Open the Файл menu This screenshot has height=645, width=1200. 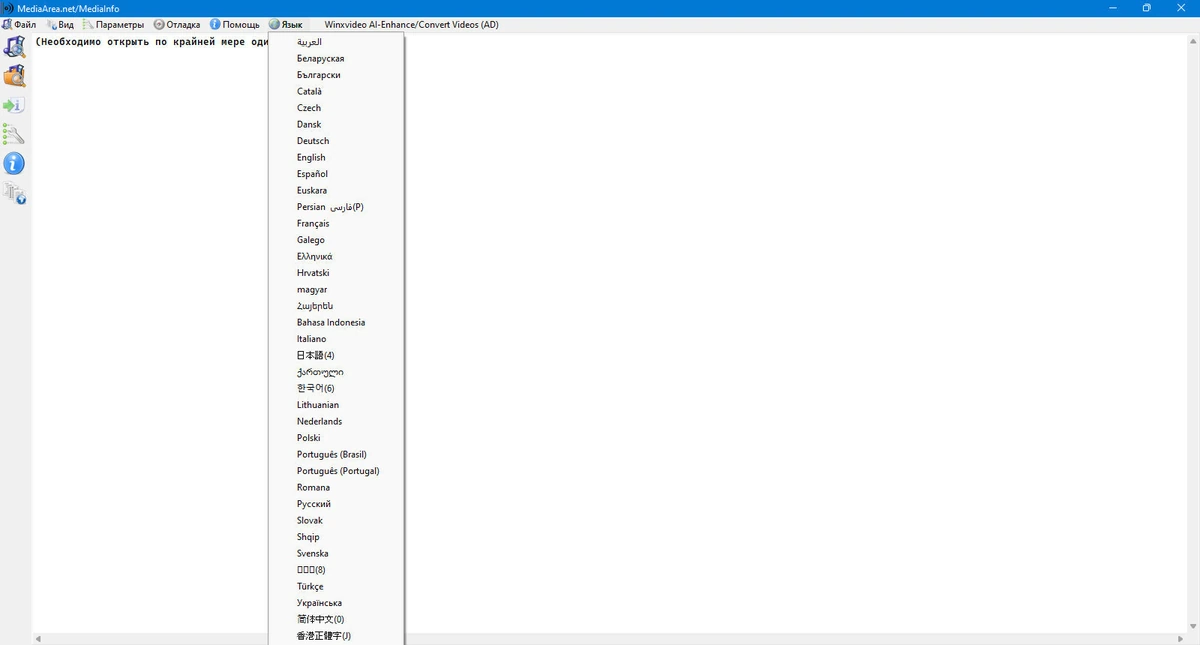point(19,24)
